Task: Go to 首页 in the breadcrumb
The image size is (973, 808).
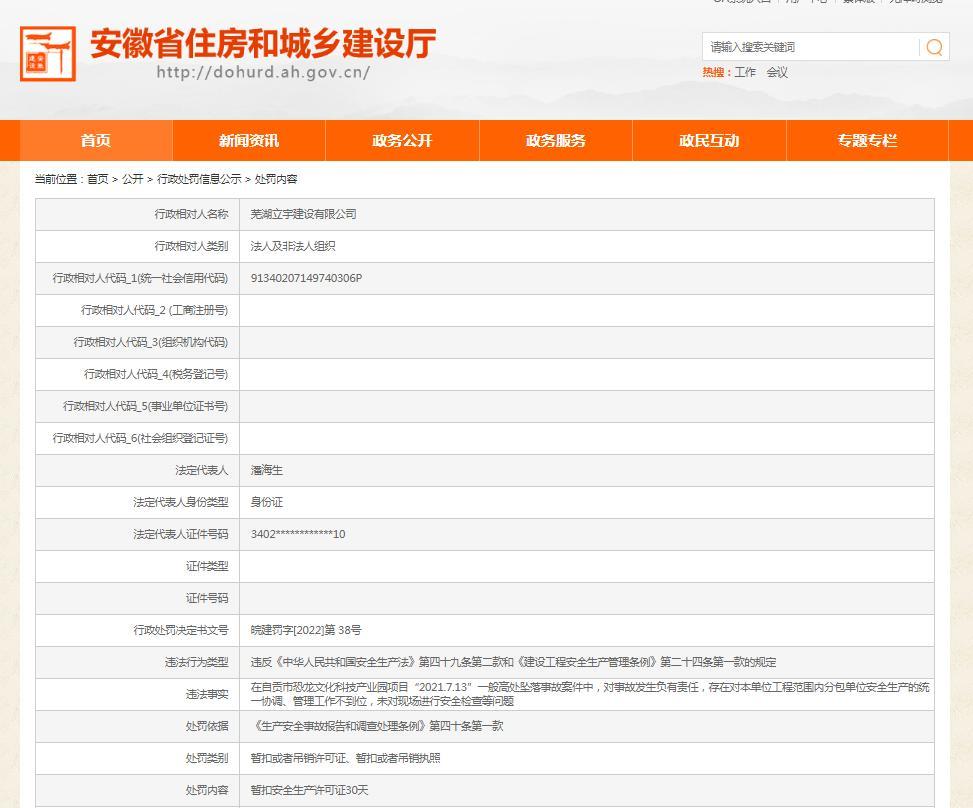Action: point(97,179)
